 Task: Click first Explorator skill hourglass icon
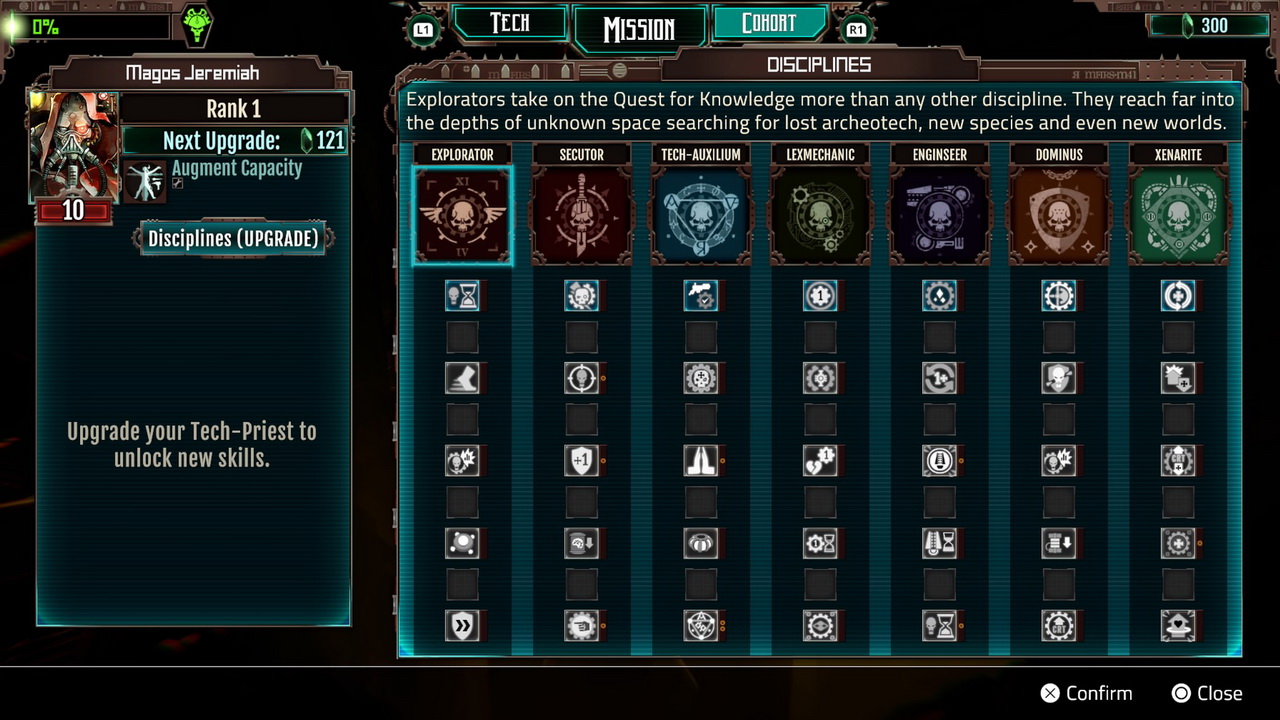(x=462, y=295)
